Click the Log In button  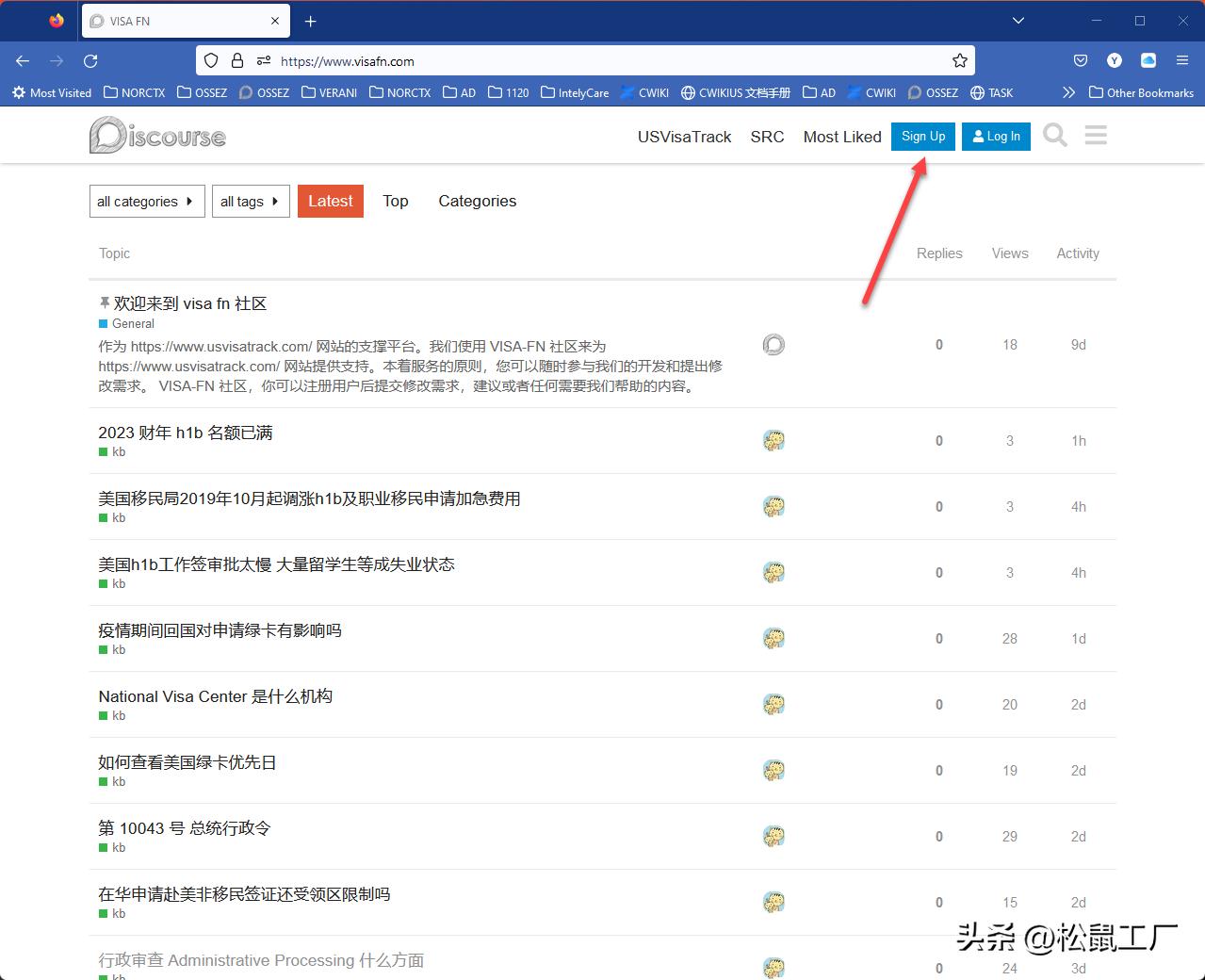pyautogui.click(x=996, y=136)
